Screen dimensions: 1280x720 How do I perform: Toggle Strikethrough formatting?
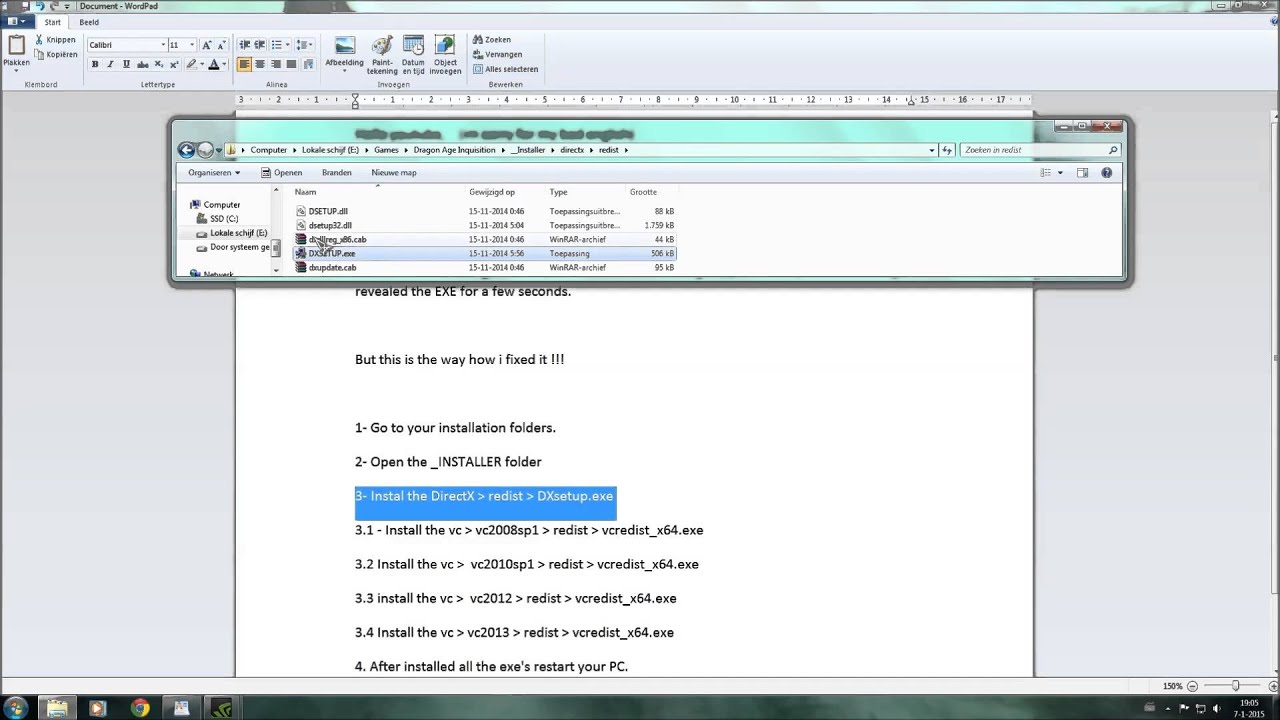(x=142, y=64)
